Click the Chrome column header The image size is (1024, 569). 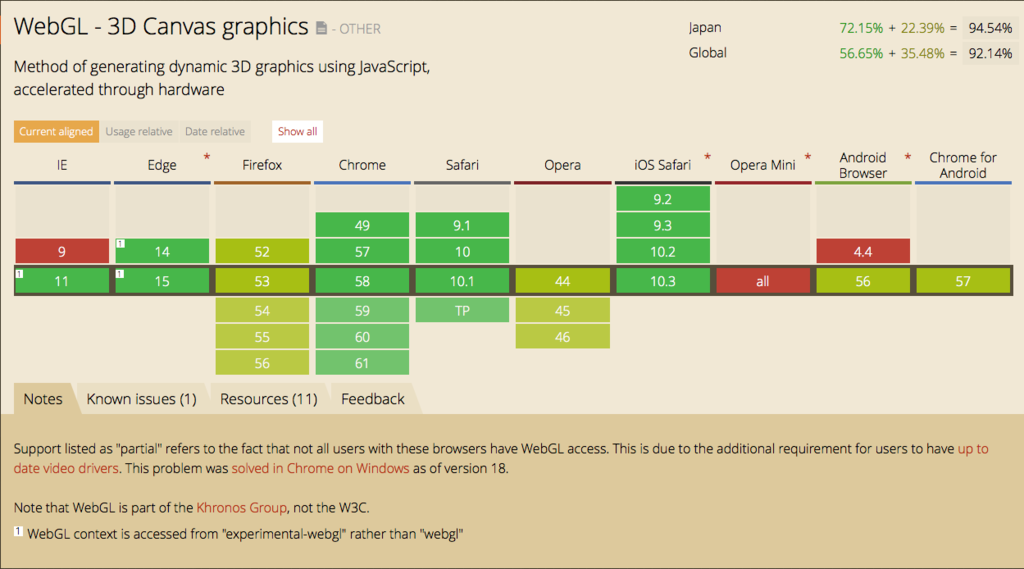pyautogui.click(x=362, y=165)
